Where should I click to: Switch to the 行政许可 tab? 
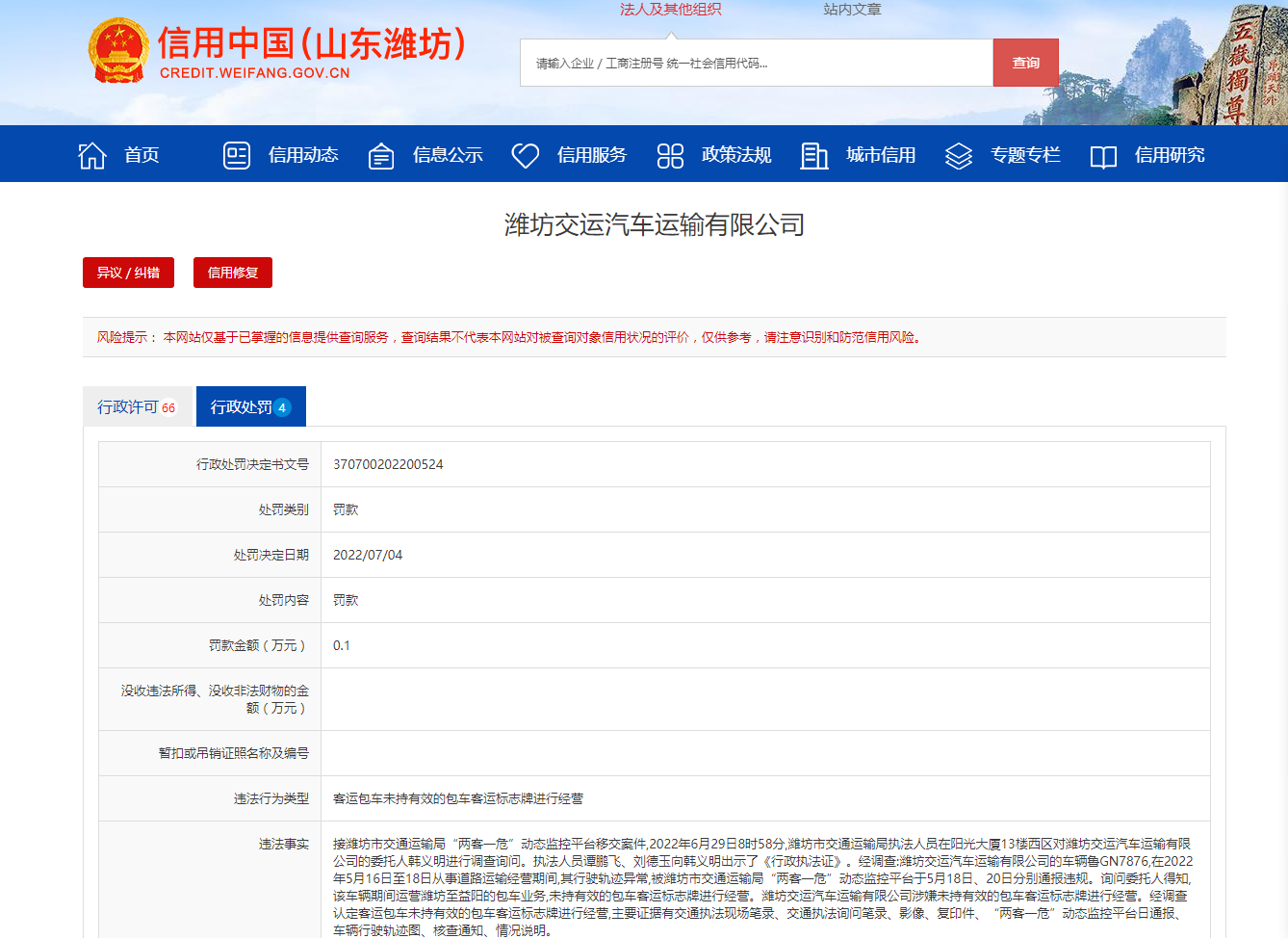pyautogui.click(x=138, y=406)
